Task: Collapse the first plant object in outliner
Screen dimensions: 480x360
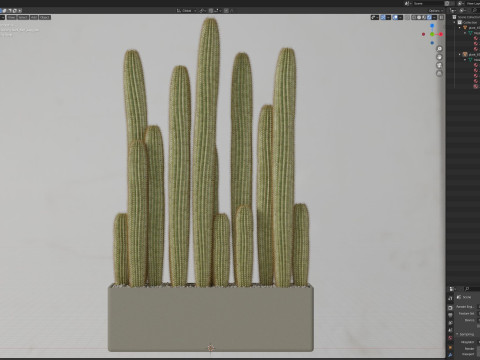Action: click(x=460, y=28)
